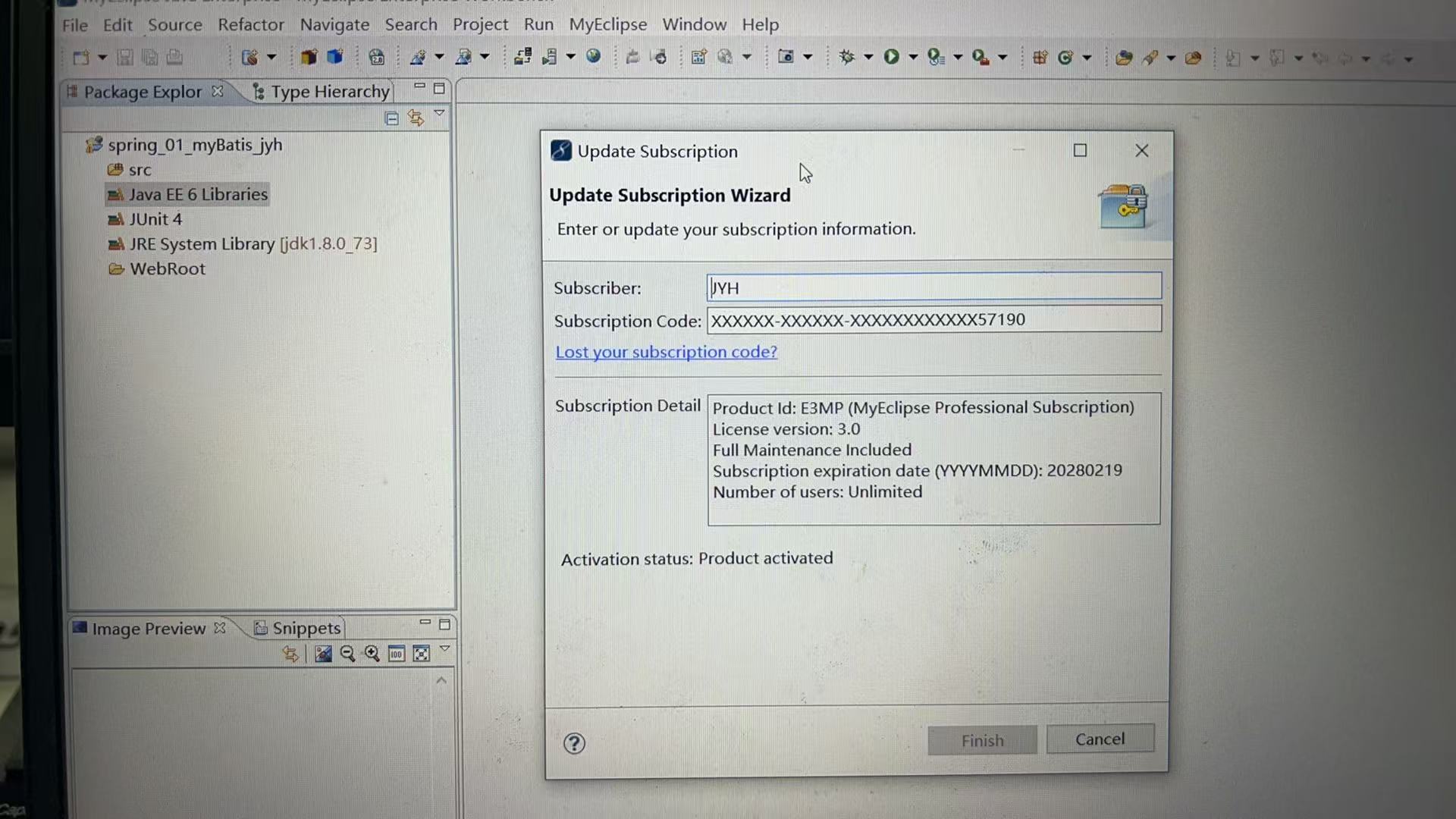The height and width of the screenshot is (819, 1456).
Task: Open the Image Preview view menu arrow
Action: (445, 649)
